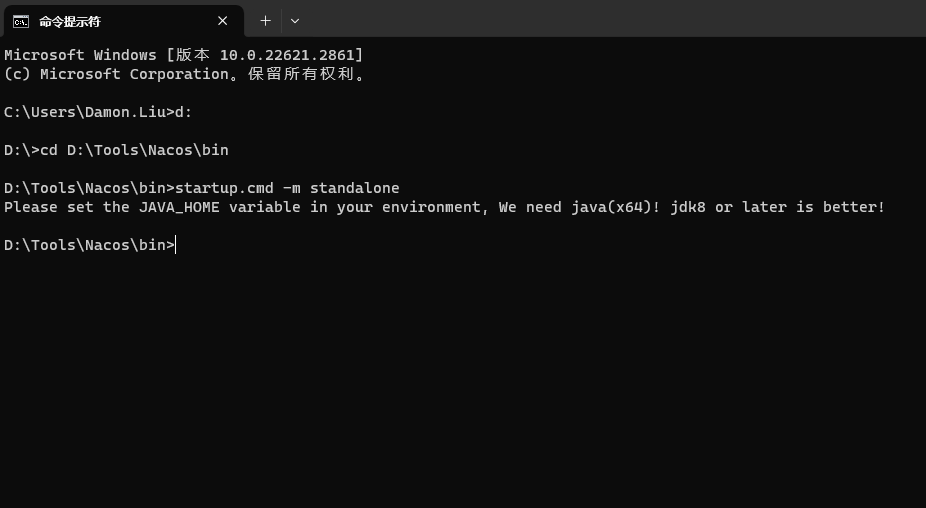The image size is (926, 508).
Task: Click the Microsoft Windows version line
Action: [x=183, y=55]
